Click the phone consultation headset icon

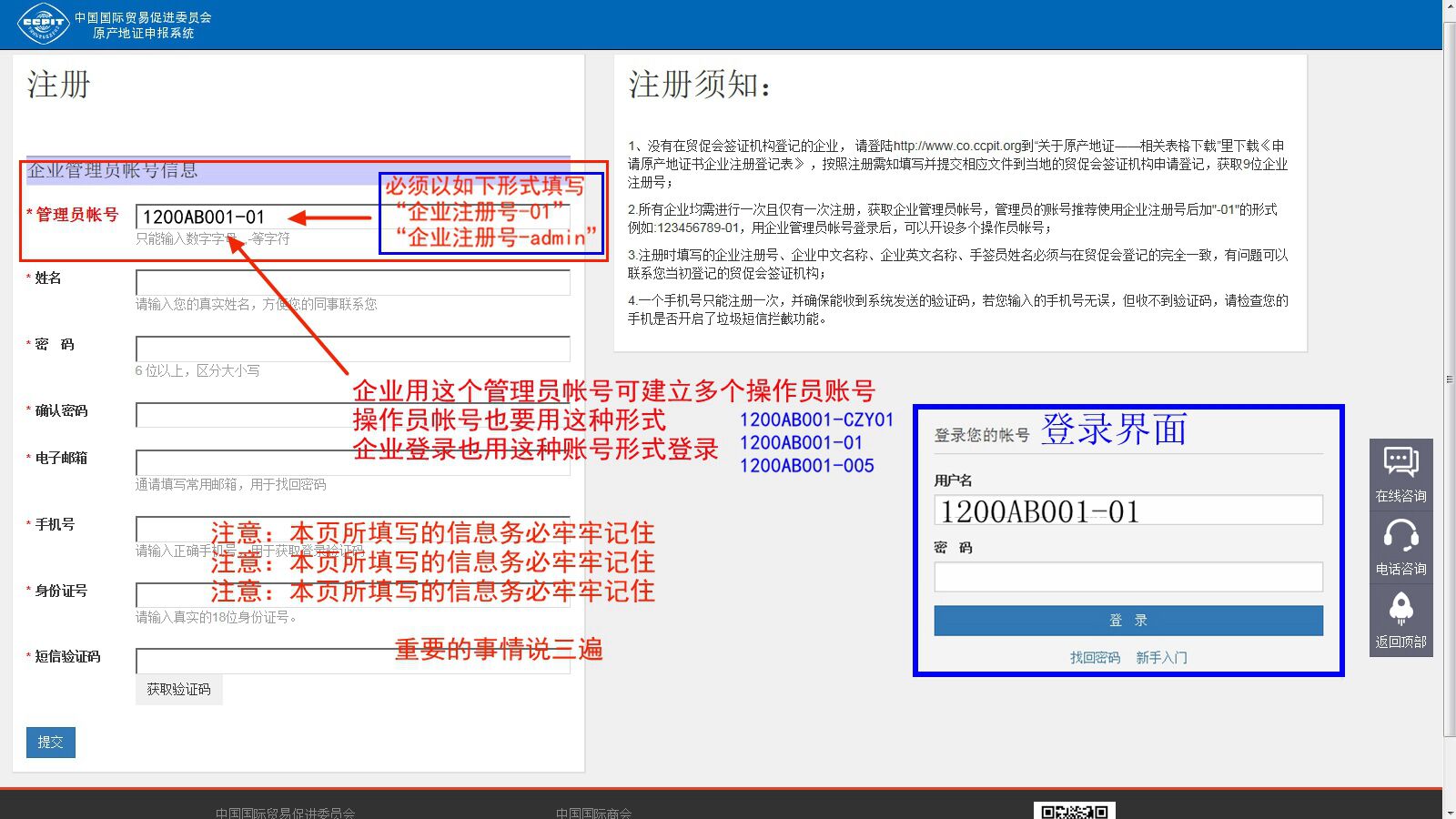tap(1400, 536)
